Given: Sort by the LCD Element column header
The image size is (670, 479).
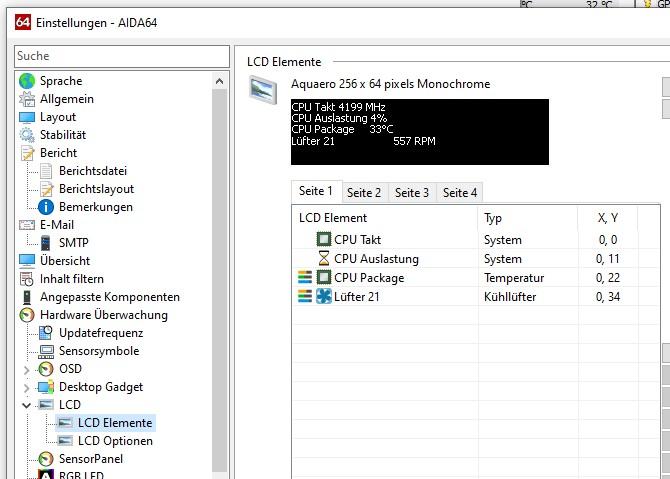Looking at the screenshot, I should click(x=385, y=218).
